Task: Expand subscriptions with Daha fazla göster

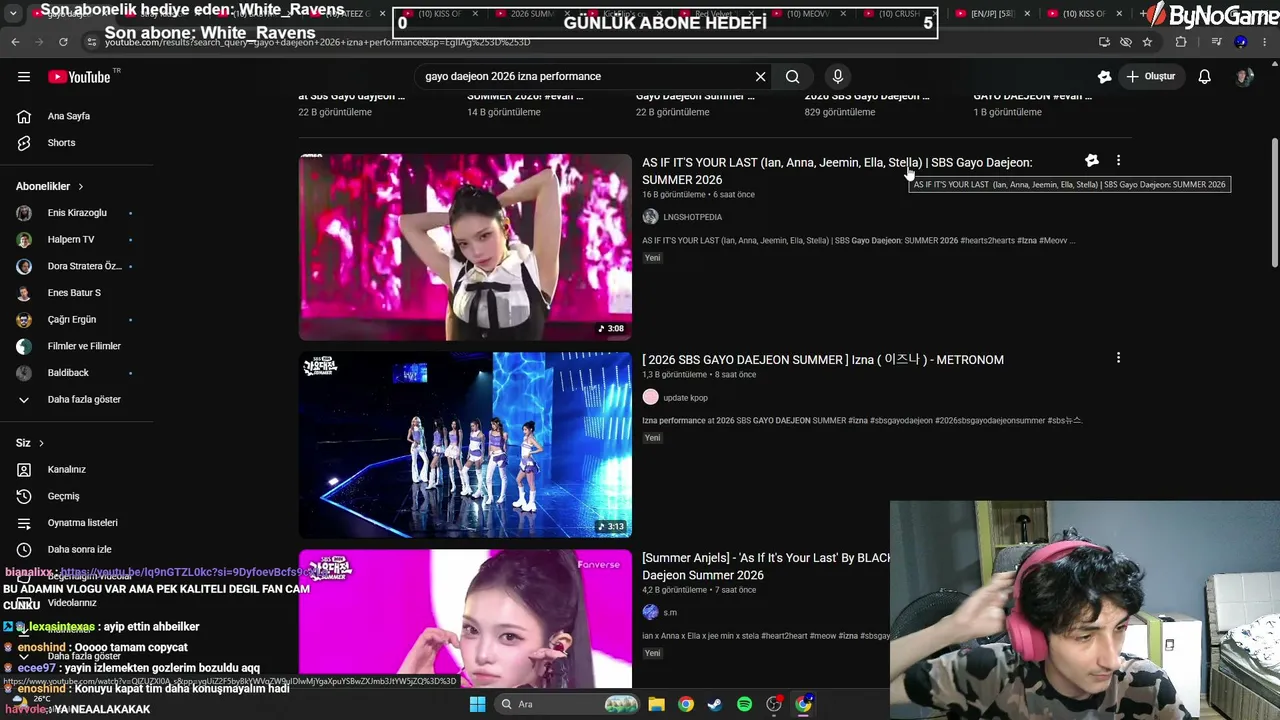Action: [76, 399]
